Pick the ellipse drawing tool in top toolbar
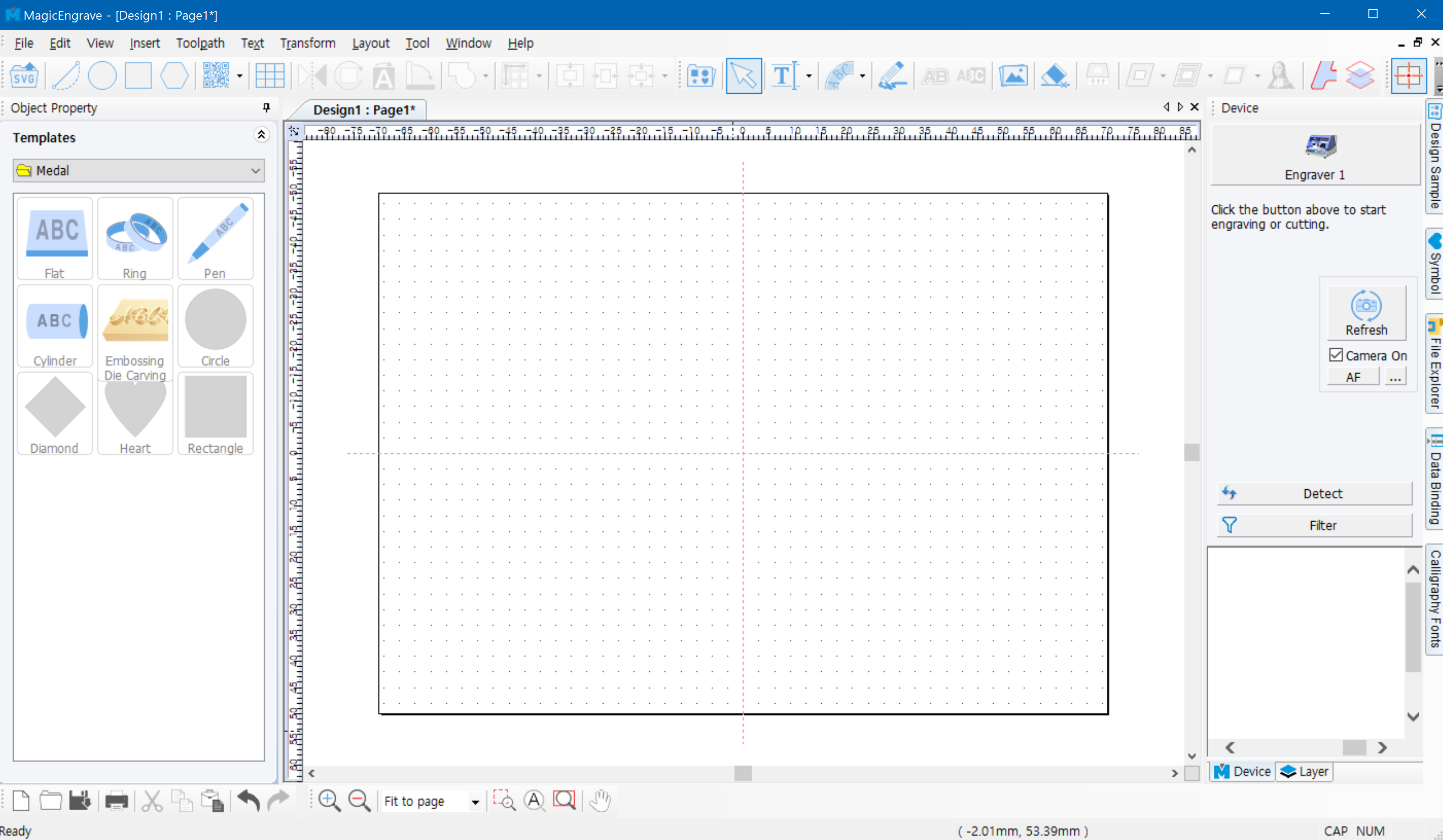The height and width of the screenshot is (840, 1443). [x=102, y=75]
